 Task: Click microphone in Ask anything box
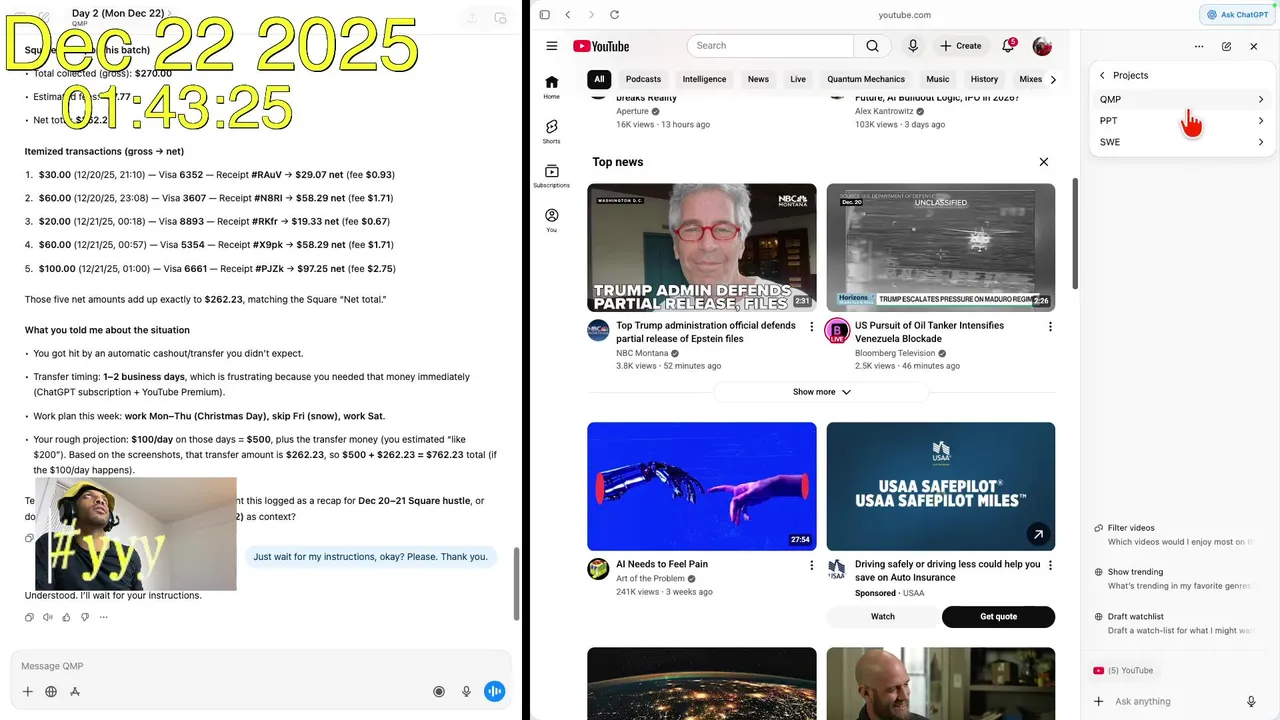1251,701
